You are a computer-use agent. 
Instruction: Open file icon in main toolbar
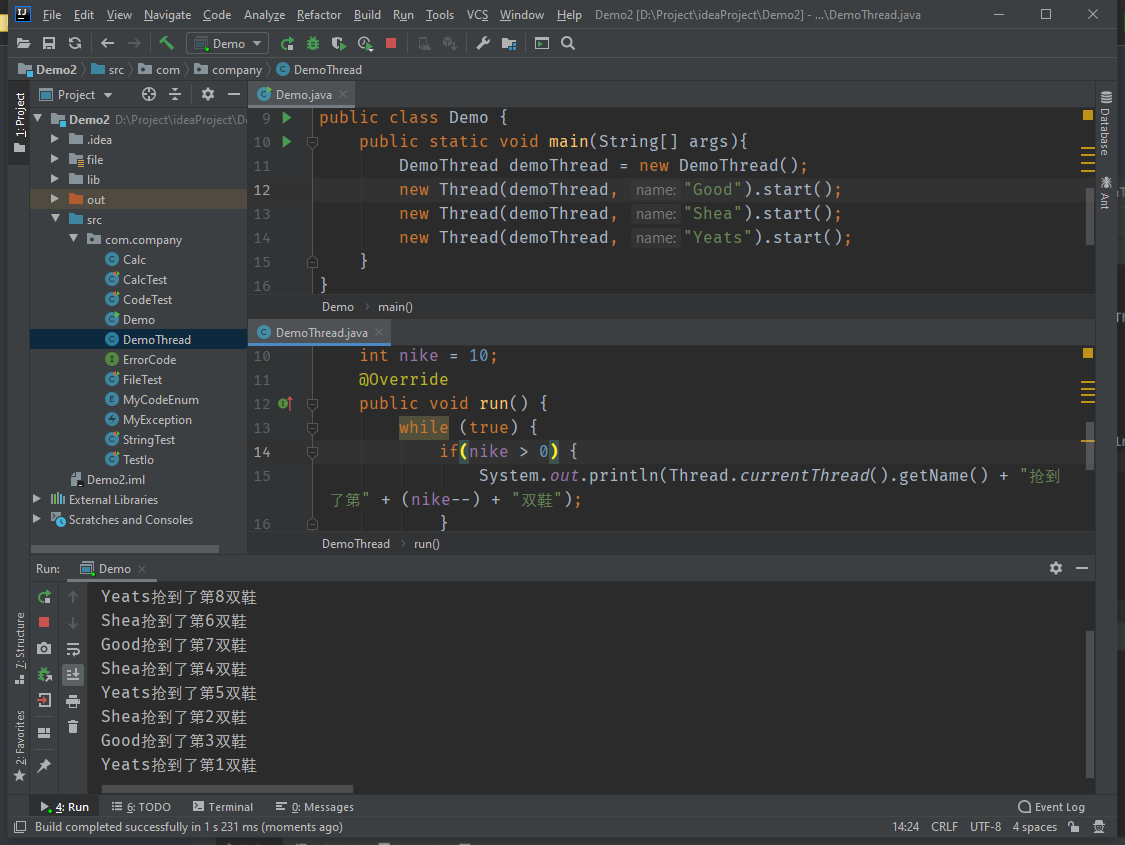pyautogui.click(x=23, y=44)
